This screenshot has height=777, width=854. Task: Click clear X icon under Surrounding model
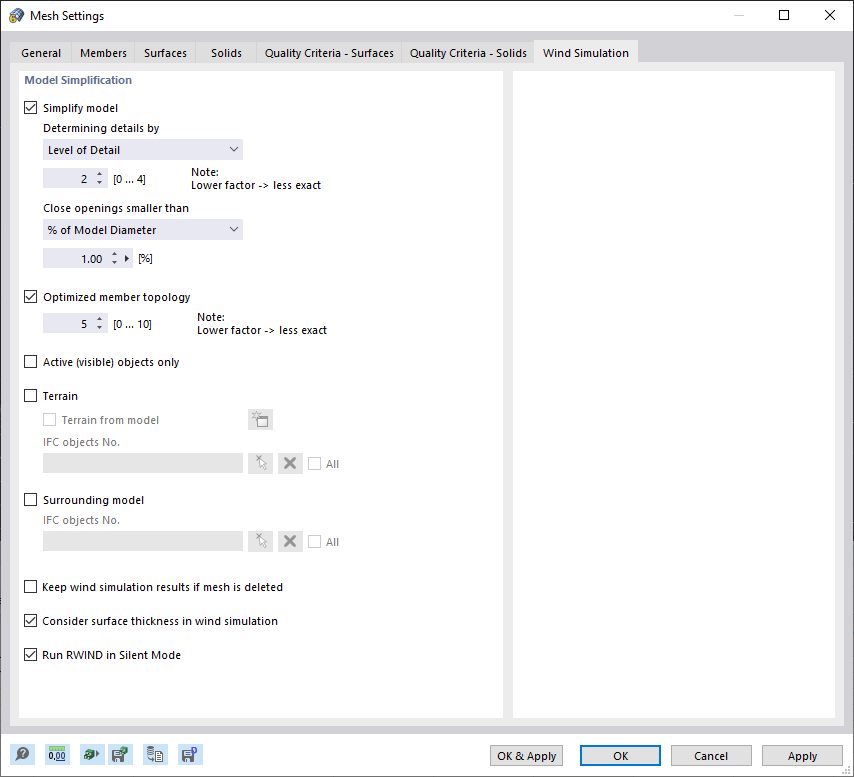coord(290,541)
